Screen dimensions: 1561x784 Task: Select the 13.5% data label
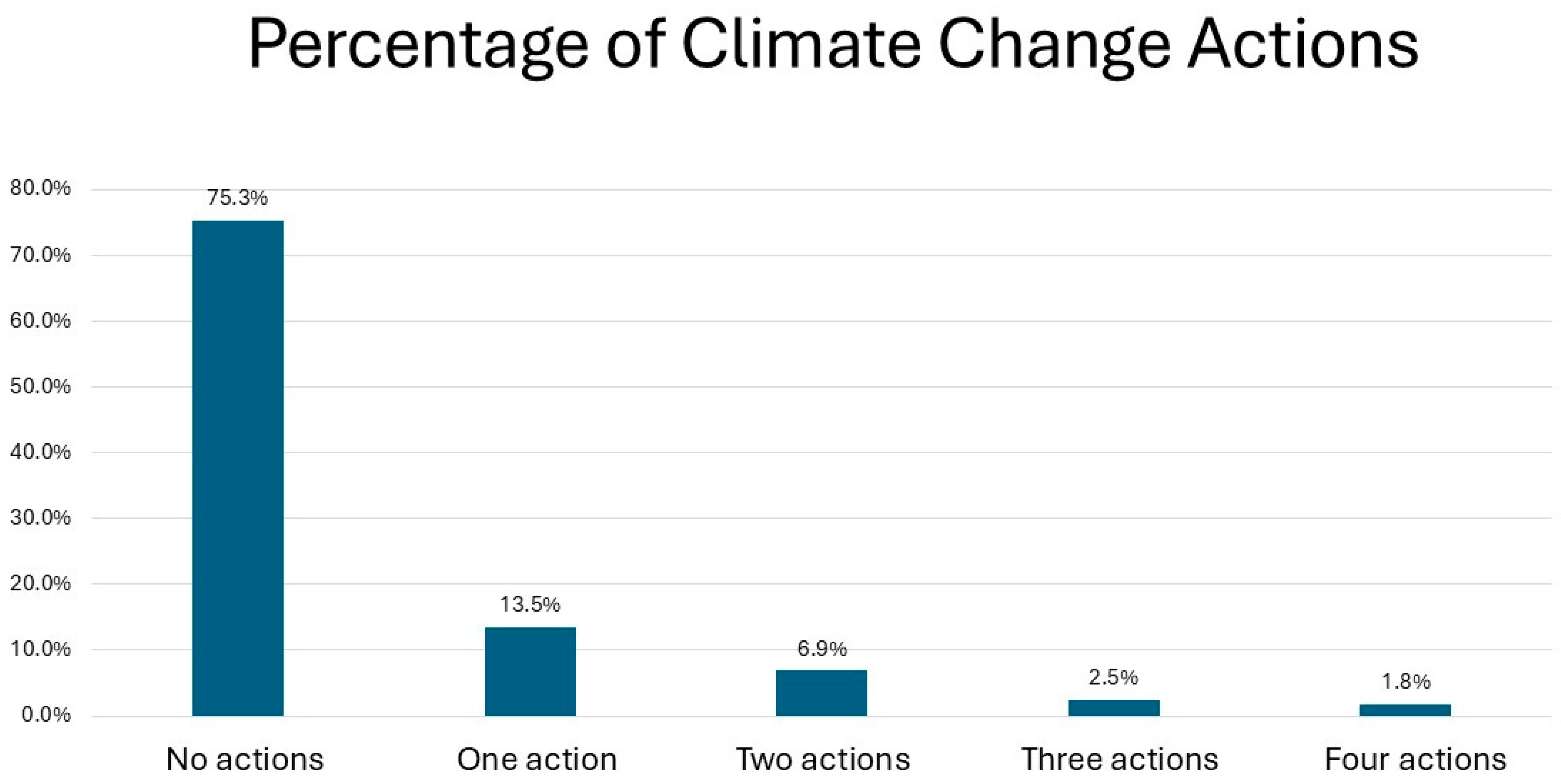[530, 604]
